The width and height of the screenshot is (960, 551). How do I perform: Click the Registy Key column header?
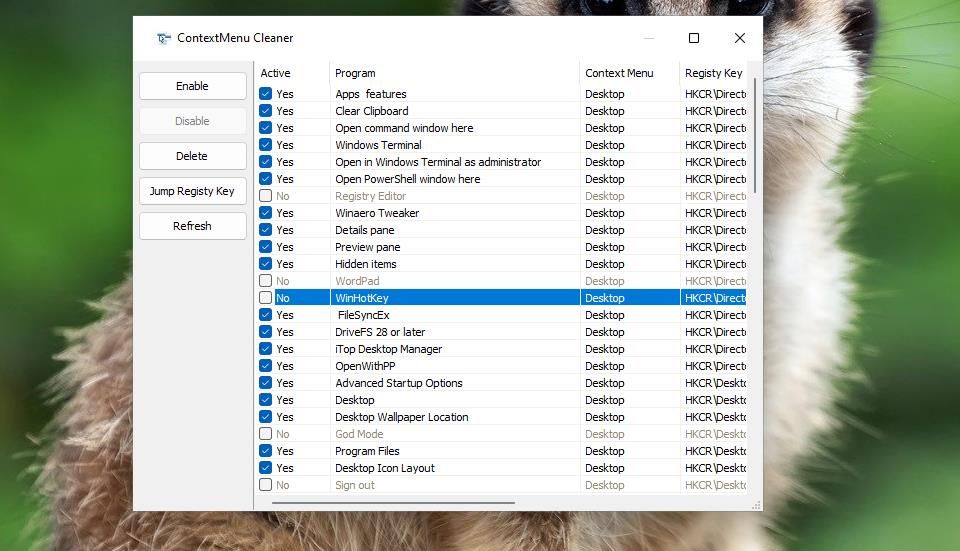[x=713, y=73]
